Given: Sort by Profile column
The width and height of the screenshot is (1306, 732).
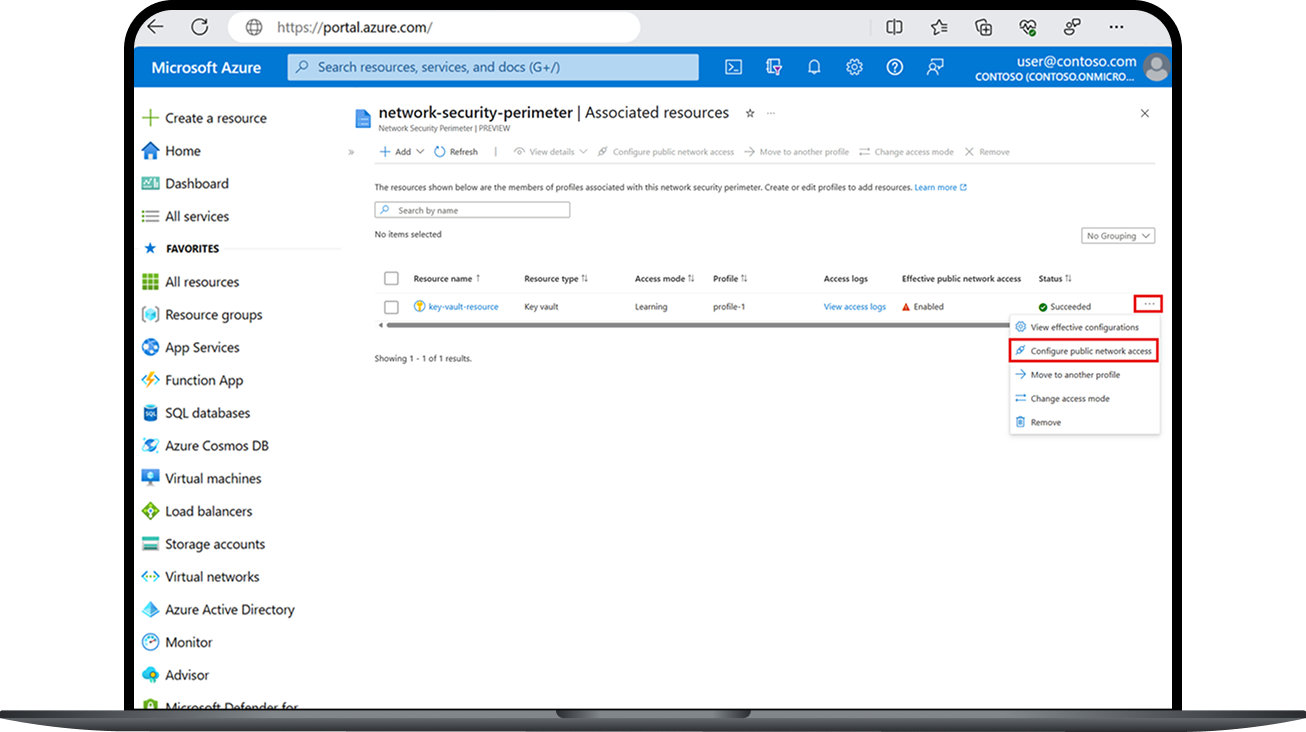Looking at the screenshot, I should click(730, 279).
